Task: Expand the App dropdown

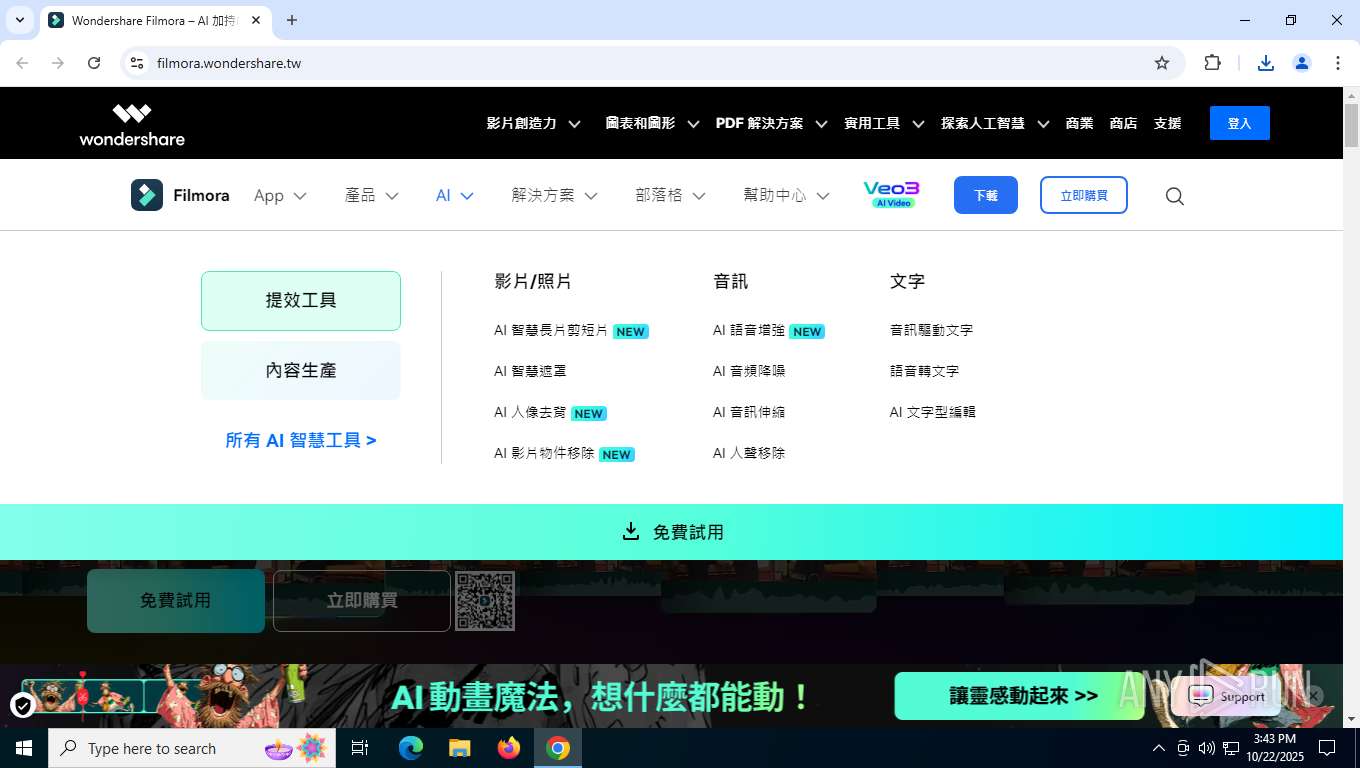Action: click(280, 196)
